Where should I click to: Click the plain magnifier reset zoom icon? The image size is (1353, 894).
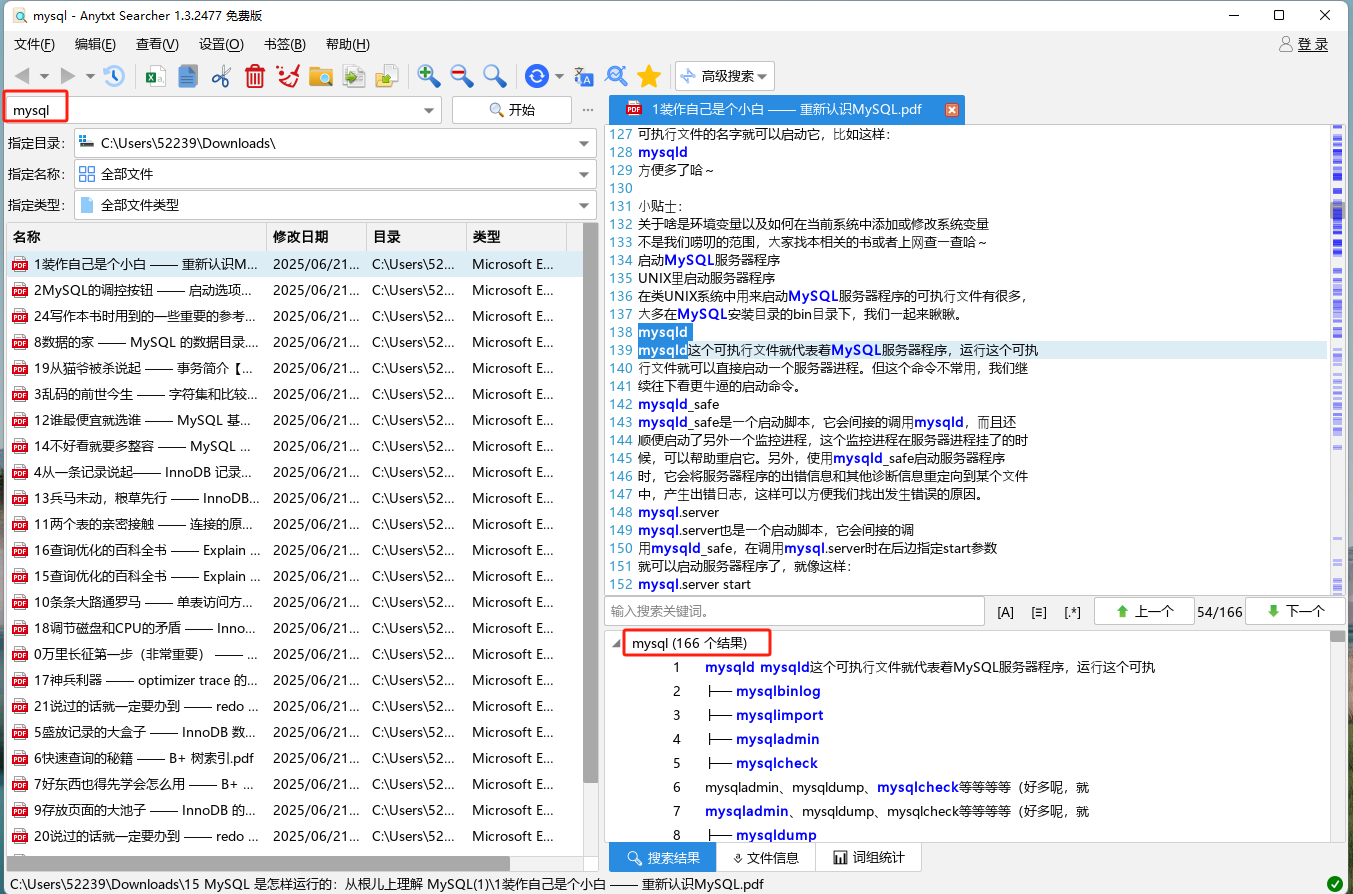pyautogui.click(x=495, y=76)
